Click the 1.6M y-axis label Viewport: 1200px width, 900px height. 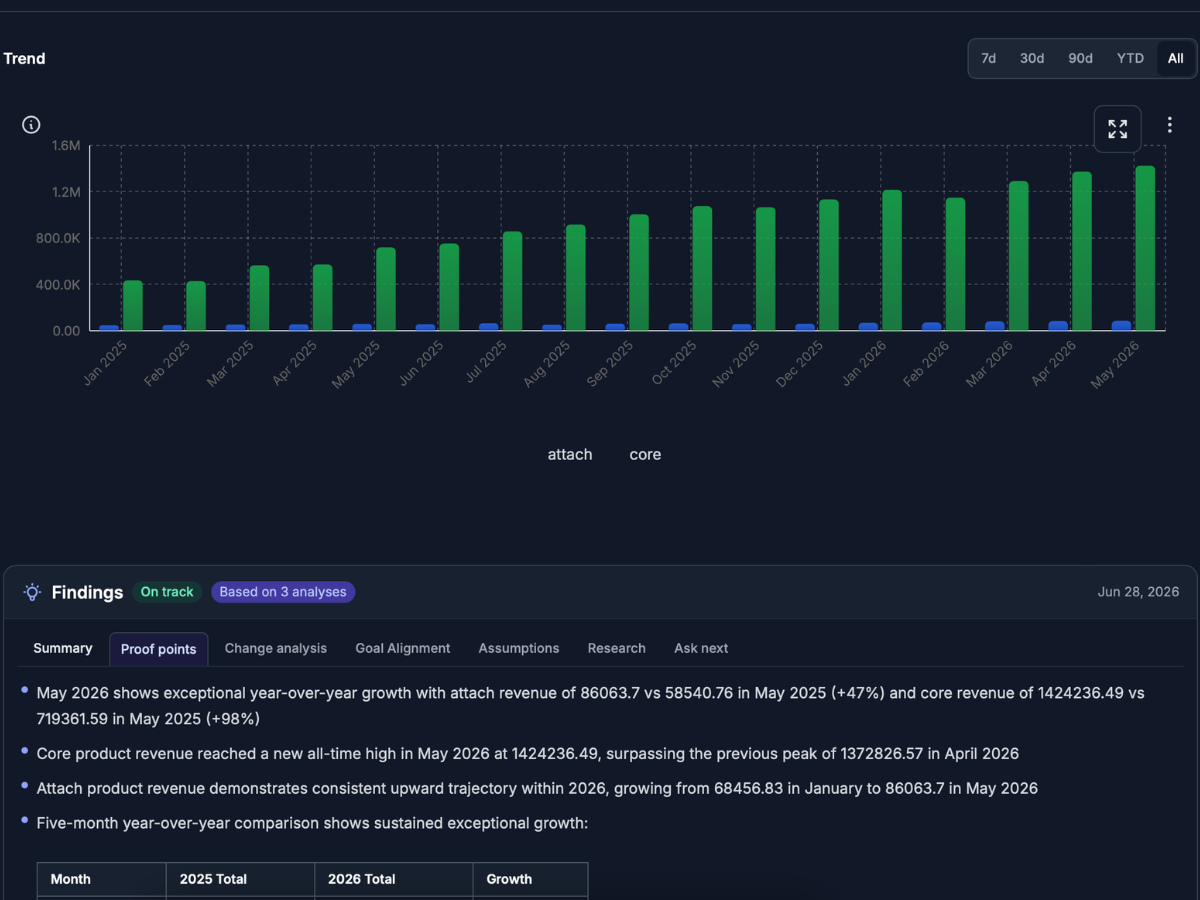tap(65, 146)
